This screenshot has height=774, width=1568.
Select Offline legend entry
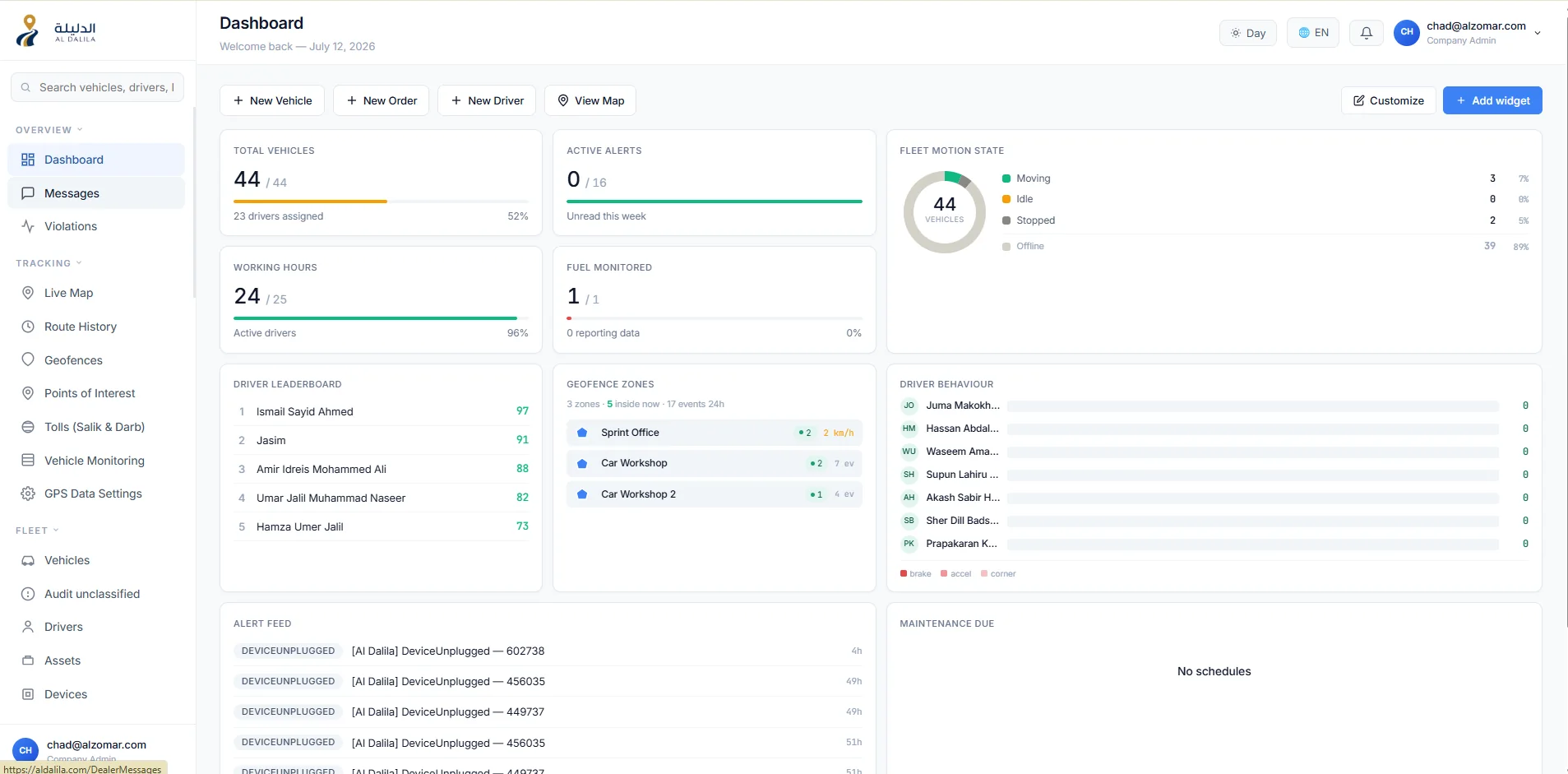pyautogui.click(x=1265, y=246)
